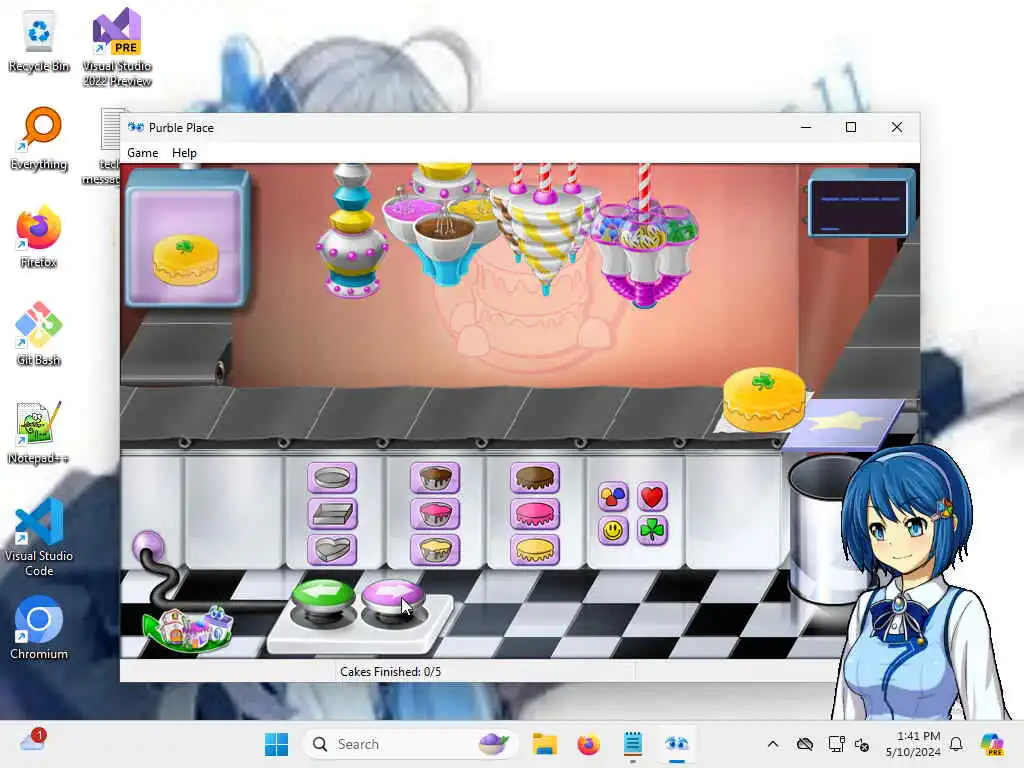Click the Cakes Finished: 0/5 status text
The image size is (1024, 768).
tap(391, 671)
